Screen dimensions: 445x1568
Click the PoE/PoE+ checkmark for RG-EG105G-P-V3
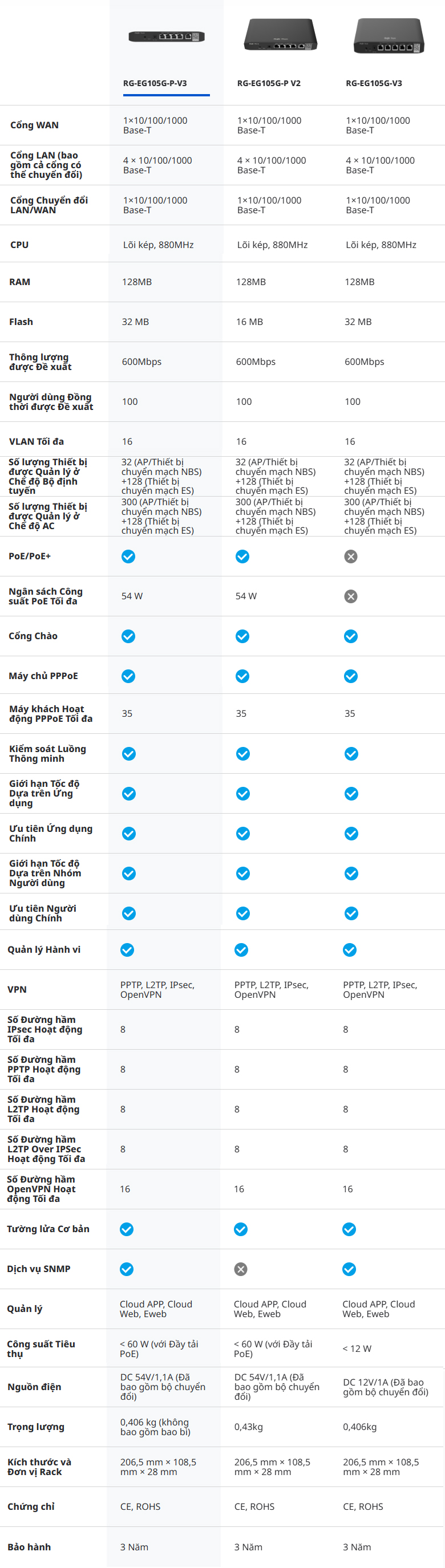tap(128, 556)
